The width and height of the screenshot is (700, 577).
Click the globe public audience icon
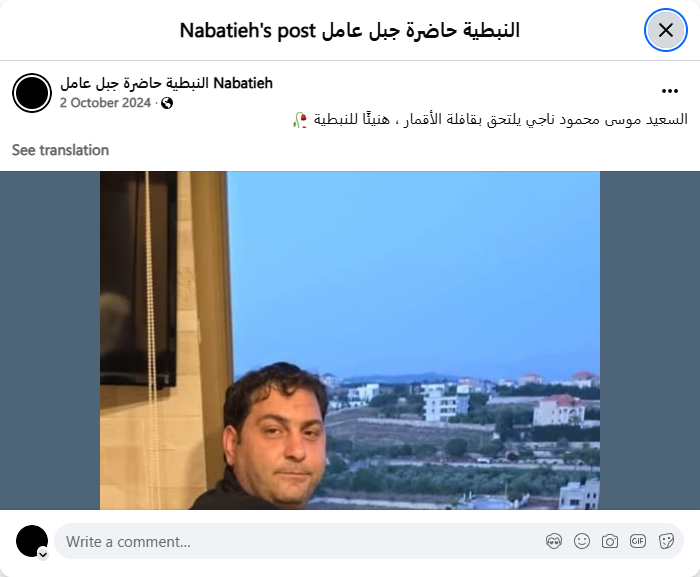167,103
